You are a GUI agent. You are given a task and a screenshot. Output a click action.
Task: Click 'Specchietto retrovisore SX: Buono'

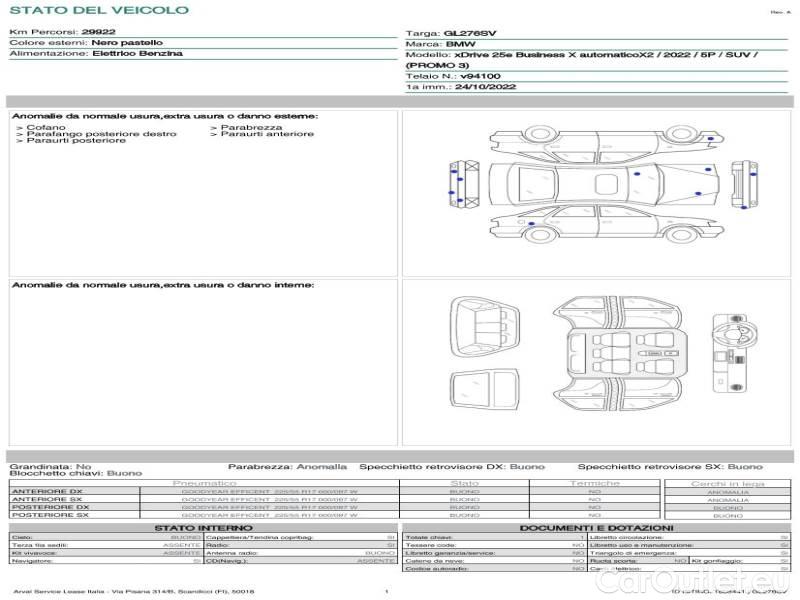pos(670,466)
